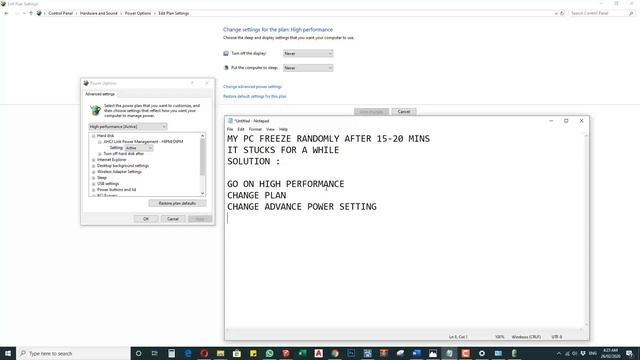
Task: Select the Advanced settings tab
Action: [100, 94]
